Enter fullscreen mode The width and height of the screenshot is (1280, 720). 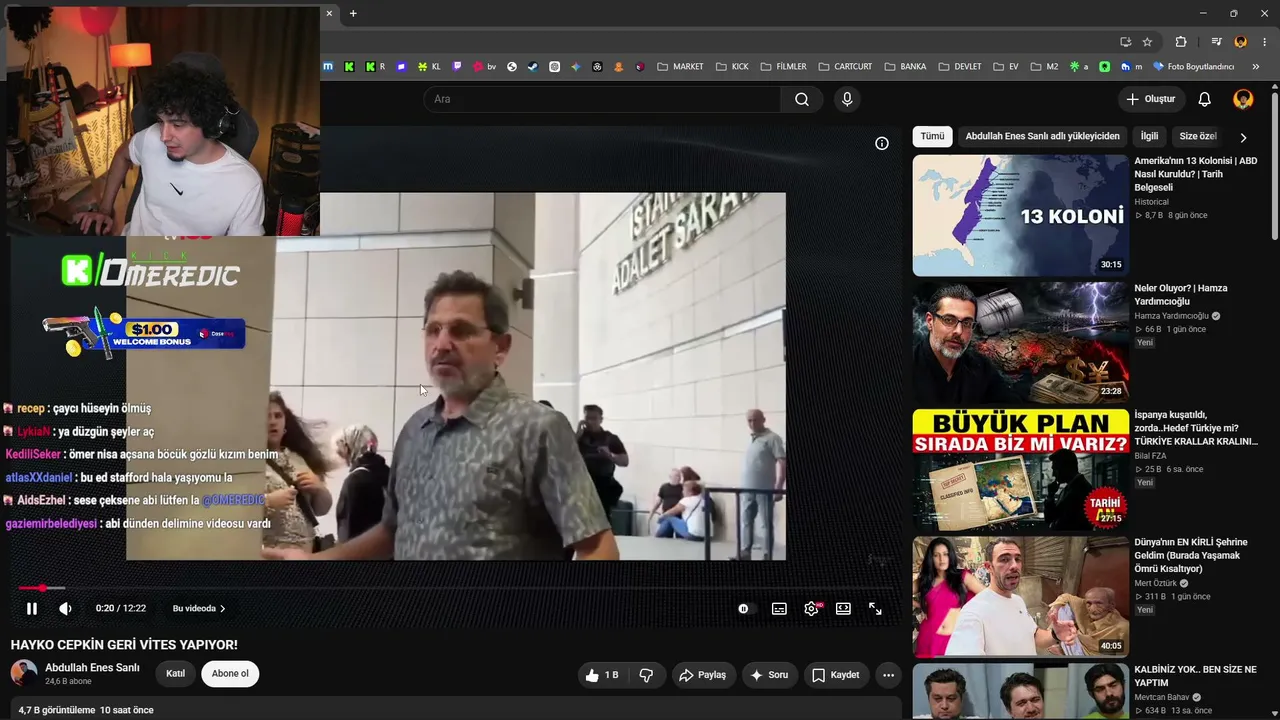click(x=875, y=608)
